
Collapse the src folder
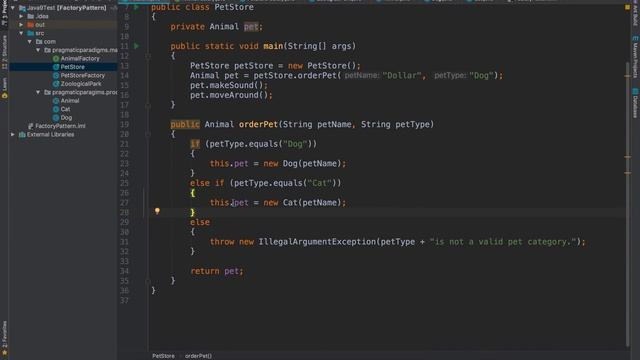21,33
